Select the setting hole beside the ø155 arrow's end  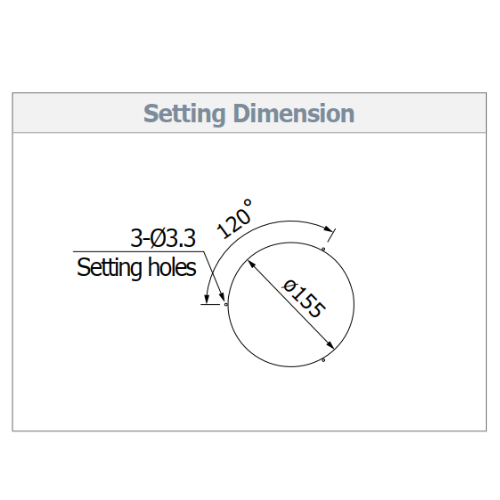click(323, 360)
